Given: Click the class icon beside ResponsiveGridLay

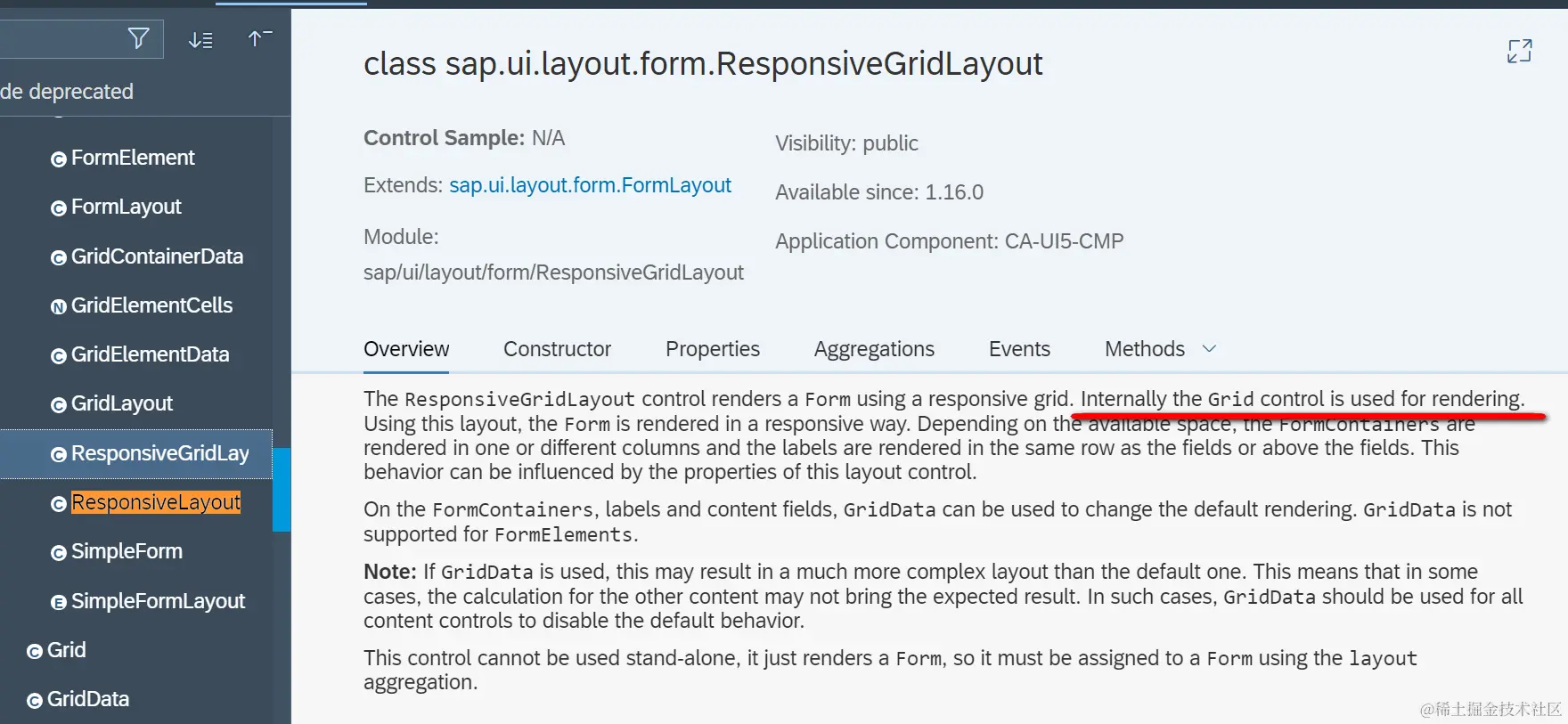Looking at the screenshot, I should point(59,455).
